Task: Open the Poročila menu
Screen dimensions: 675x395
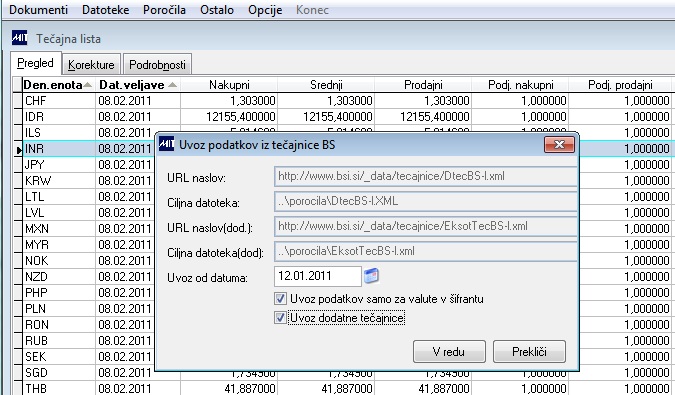Action: (x=164, y=10)
